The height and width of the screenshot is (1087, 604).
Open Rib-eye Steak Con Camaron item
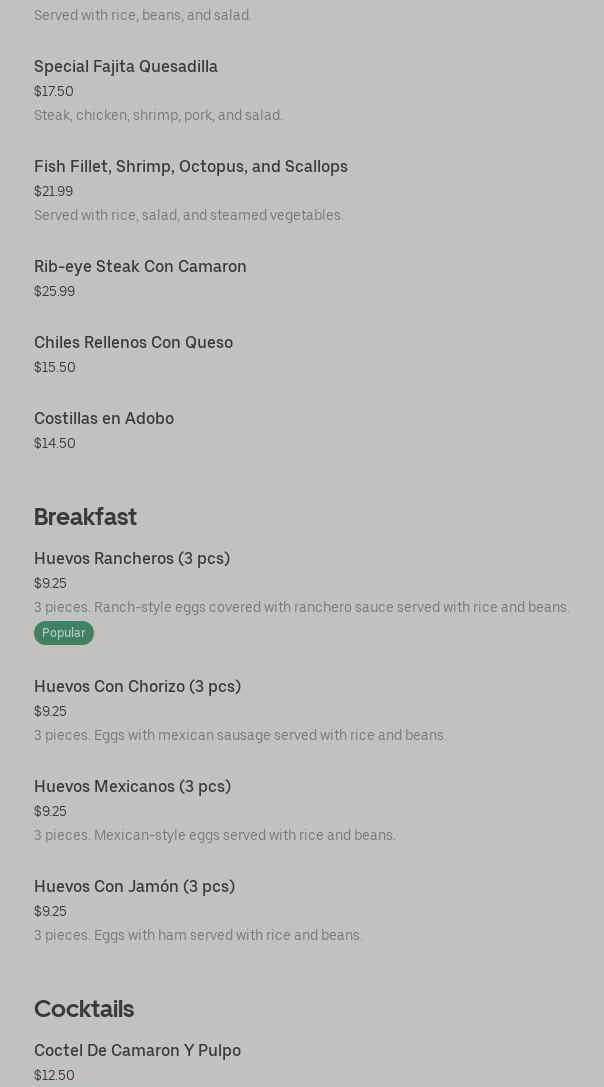click(x=140, y=266)
